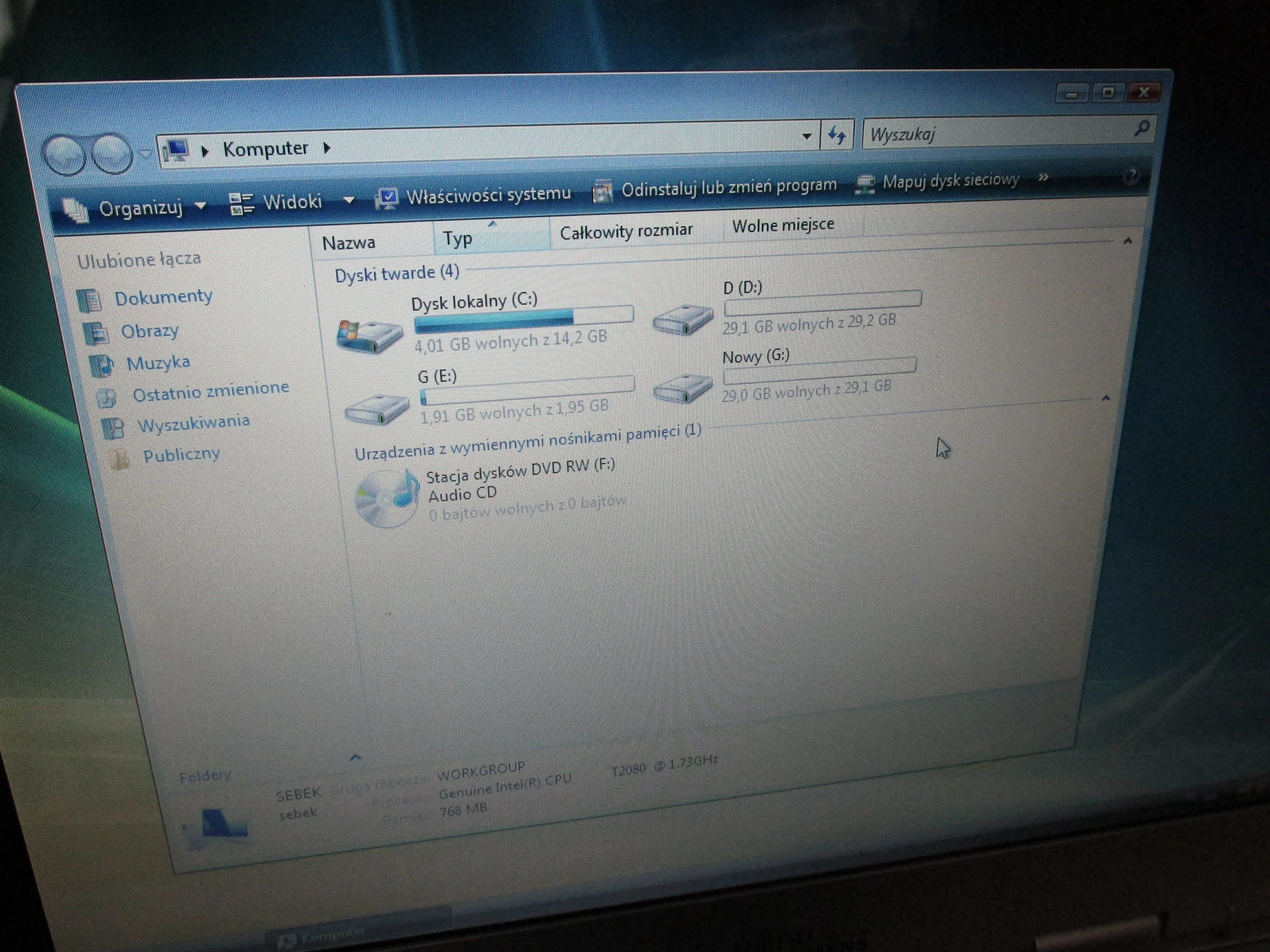Select the D (D:) drive icon
The height and width of the screenshot is (952, 1270).
pos(683,319)
